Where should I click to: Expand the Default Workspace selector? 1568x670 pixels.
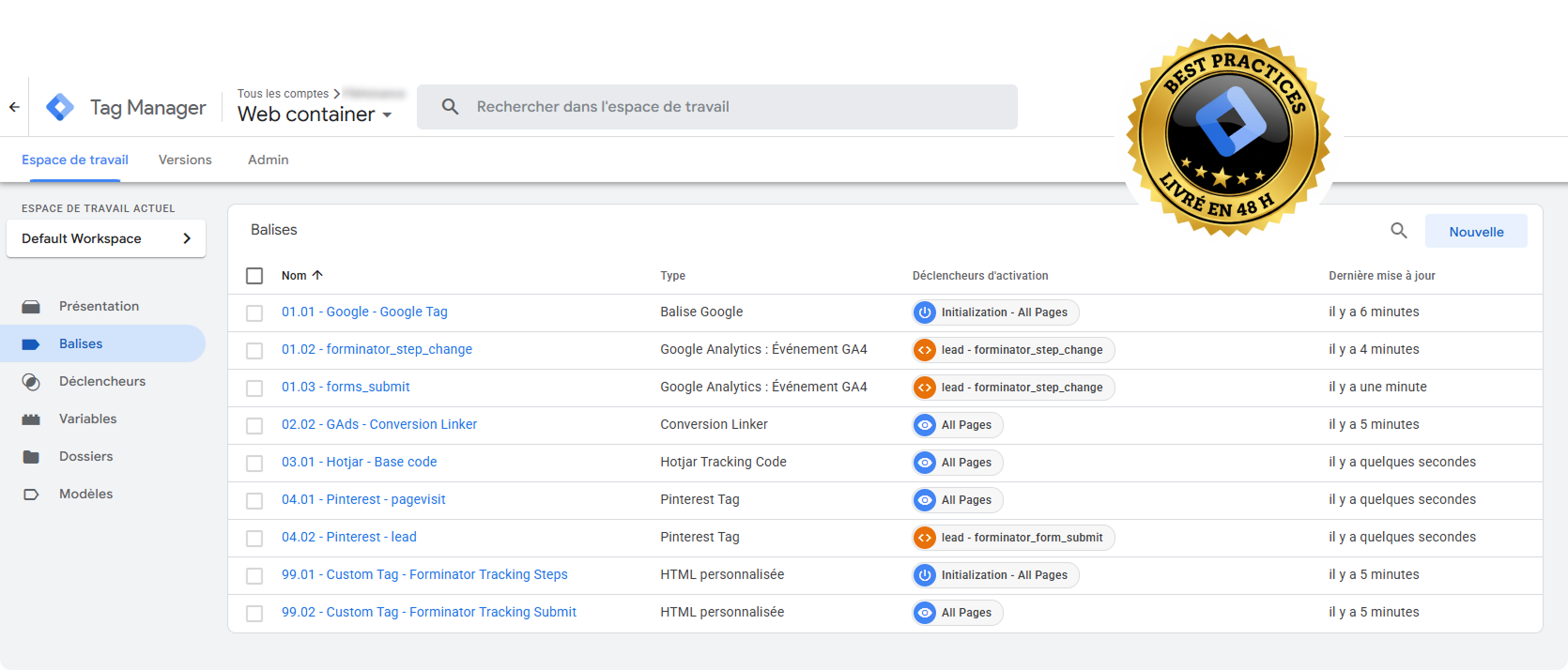tap(105, 238)
